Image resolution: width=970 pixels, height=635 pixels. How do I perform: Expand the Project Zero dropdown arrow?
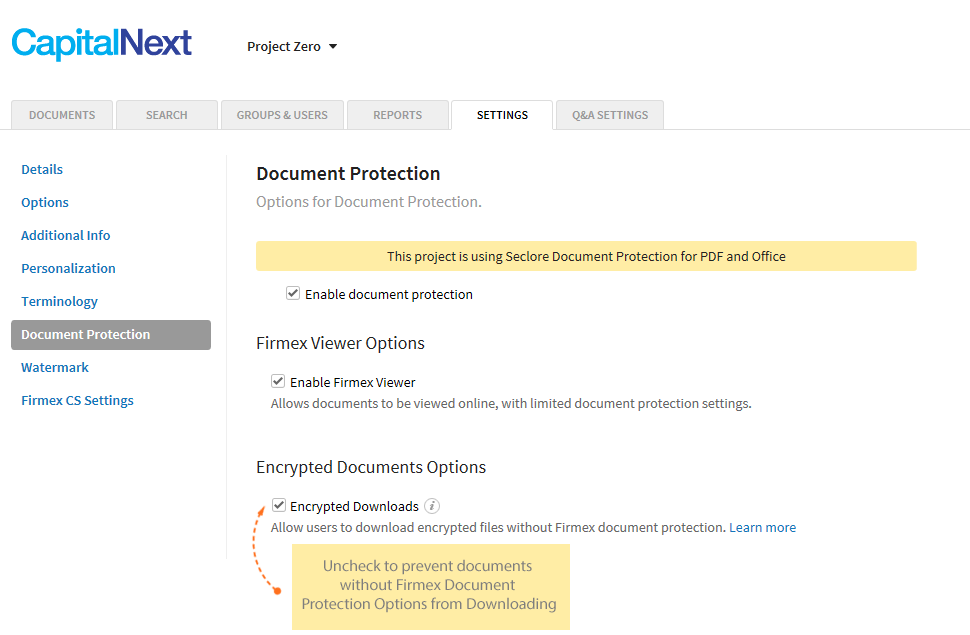click(x=333, y=46)
